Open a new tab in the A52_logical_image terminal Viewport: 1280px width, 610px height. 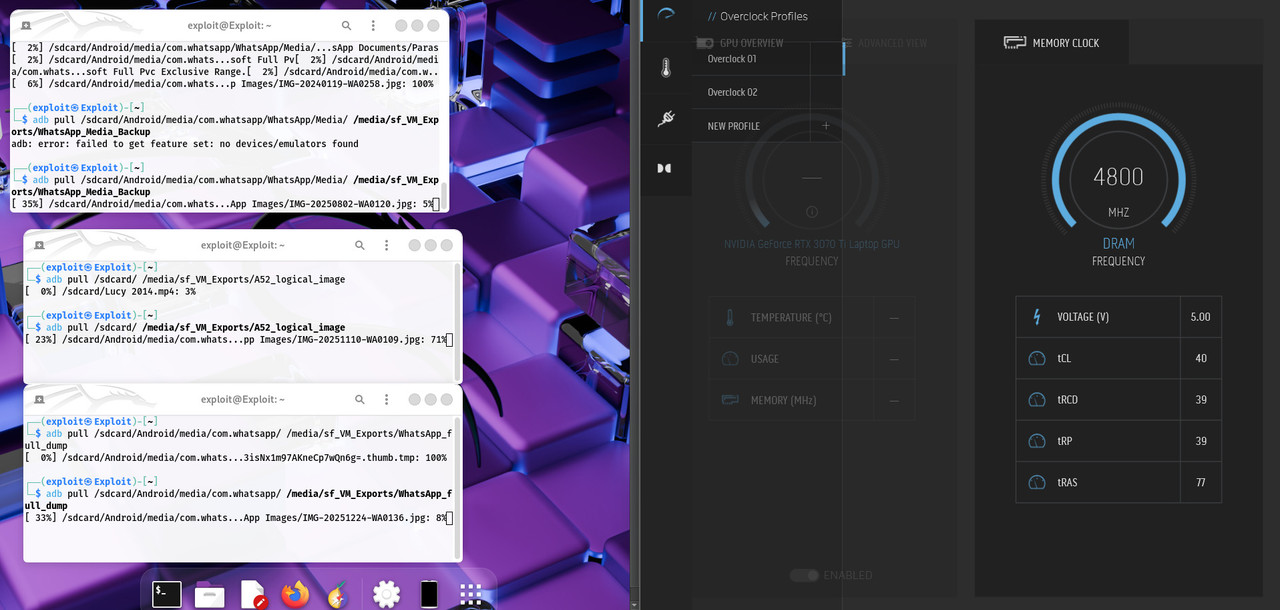point(38,245)
